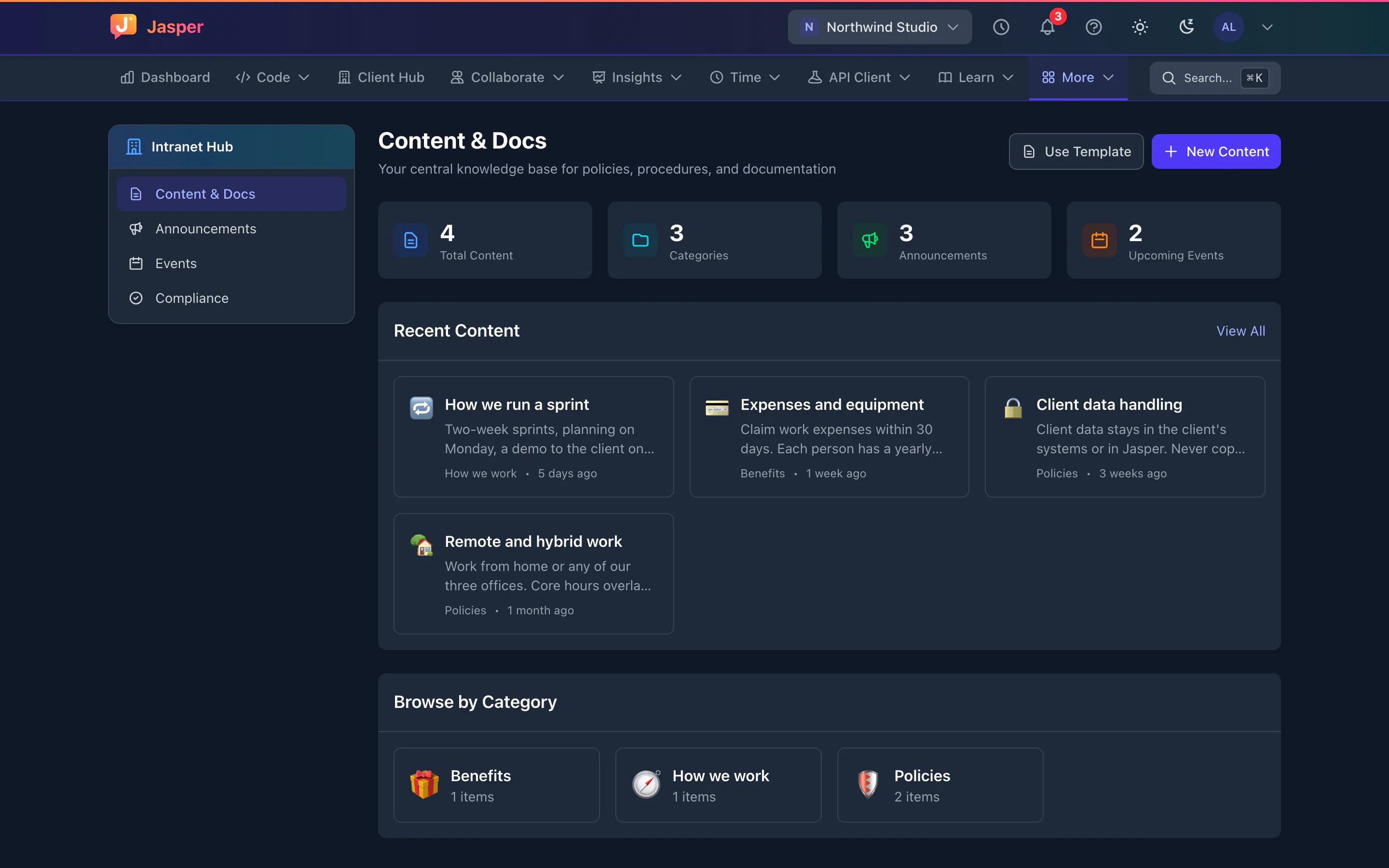Screen dimensions: 1389x868
Task: Click the Announcements megaphone stat icon
Action: coord(870,240)
